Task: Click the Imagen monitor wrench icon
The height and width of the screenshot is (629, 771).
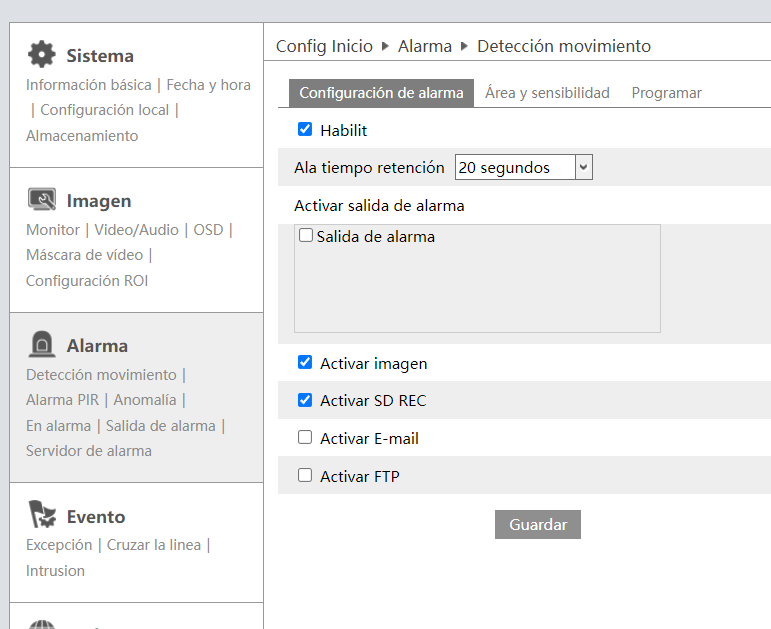Action: 42,199
